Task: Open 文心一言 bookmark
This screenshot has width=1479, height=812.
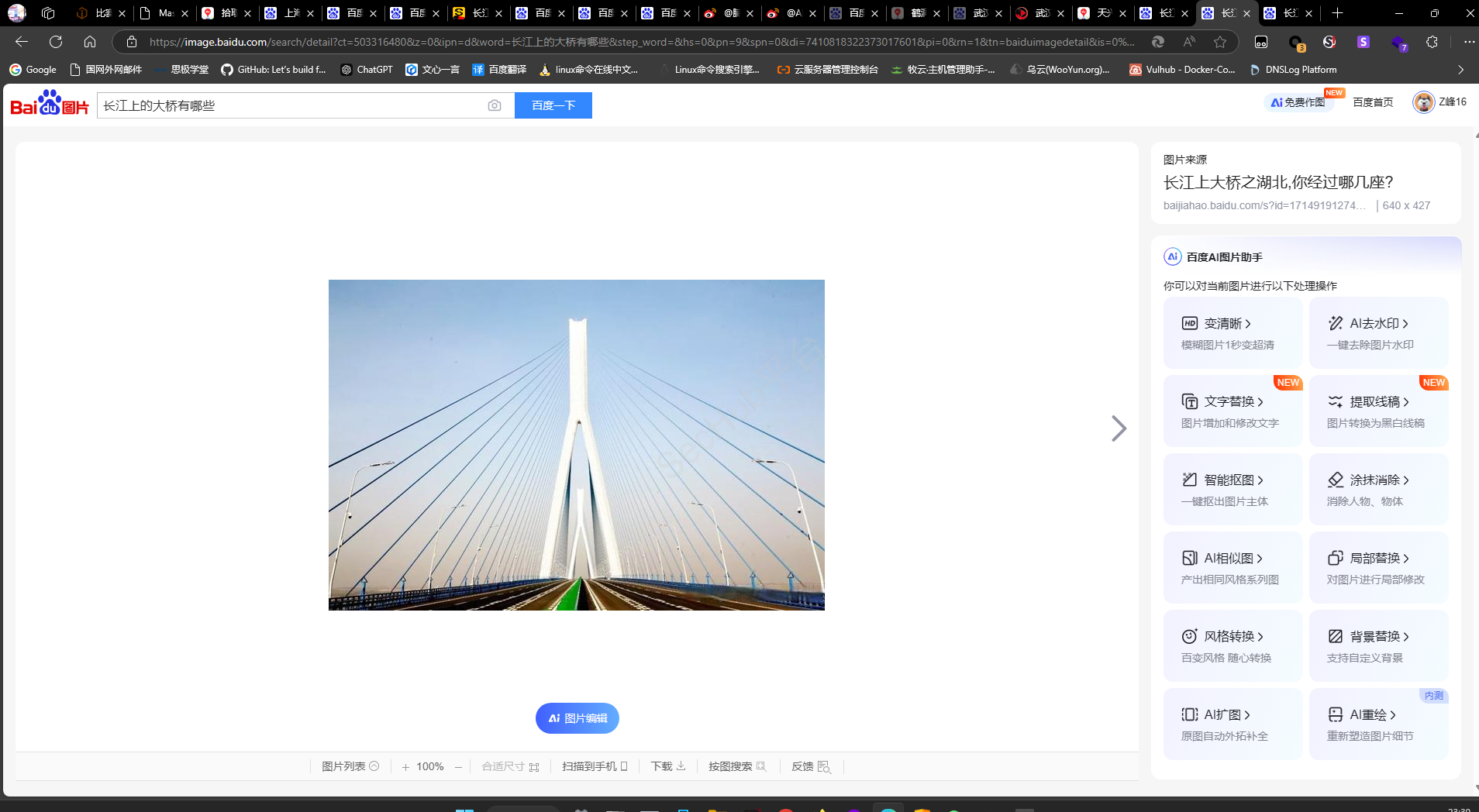Action: 433,70
